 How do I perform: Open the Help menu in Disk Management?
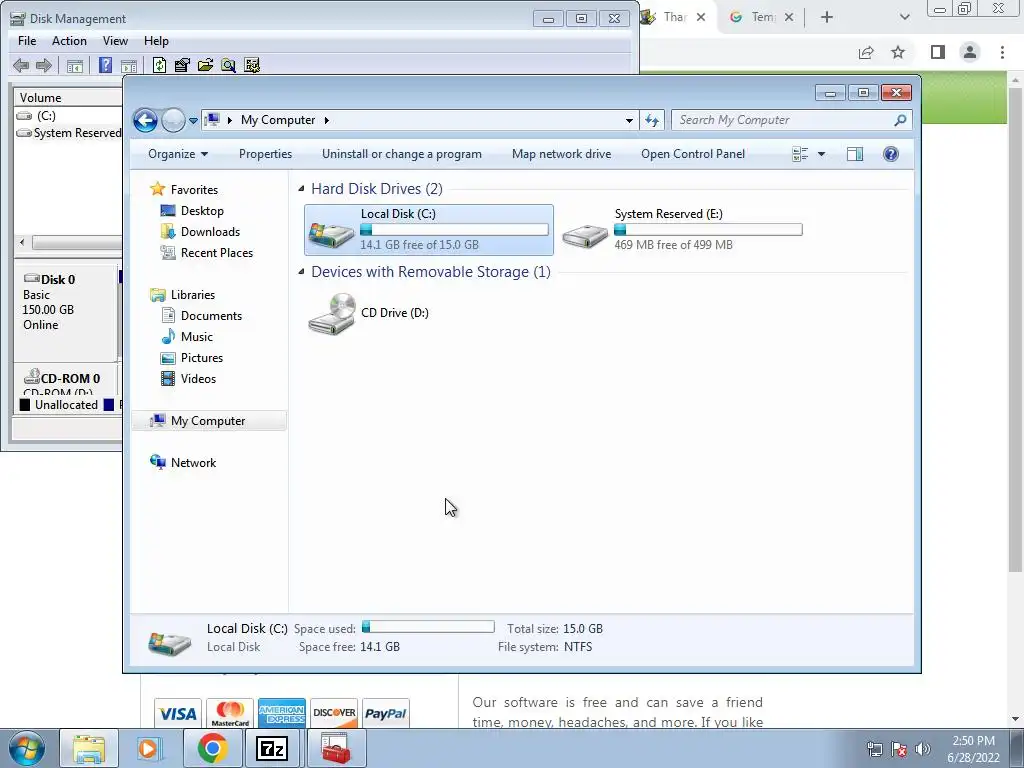coord(156,40)
